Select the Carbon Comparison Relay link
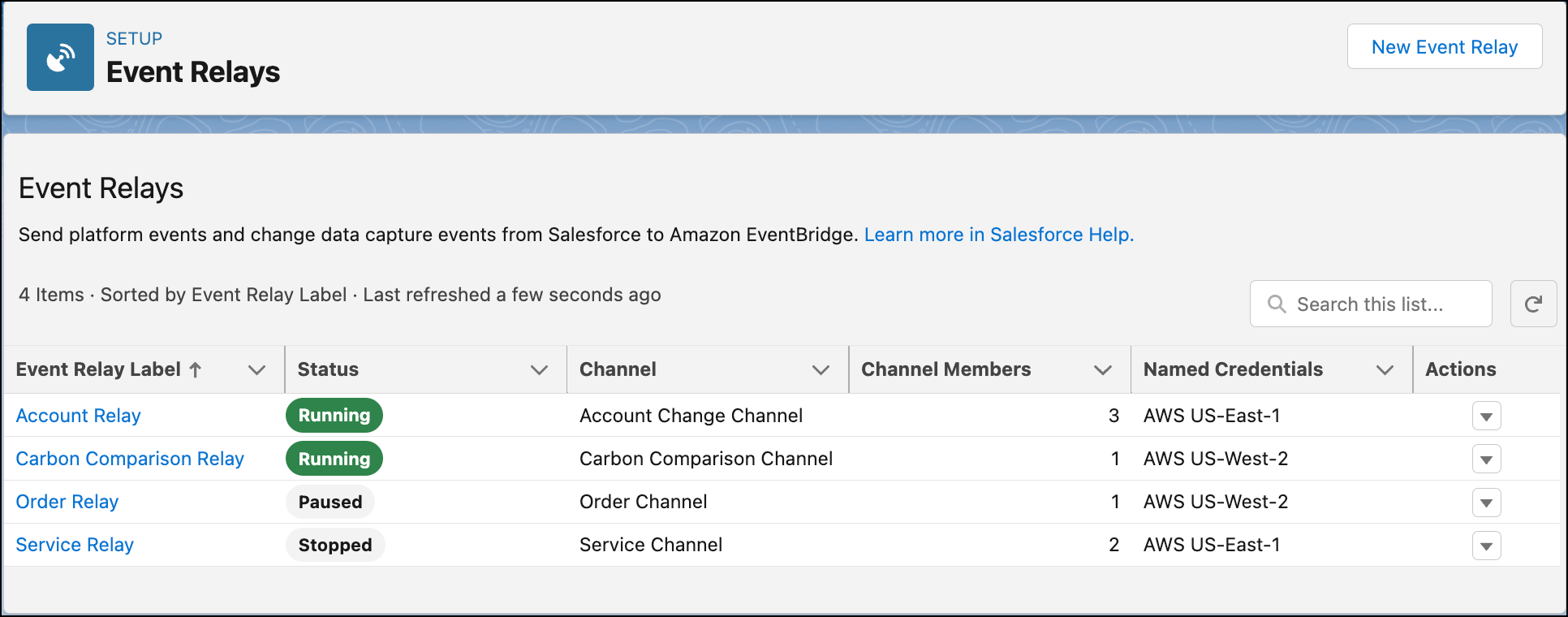1568x617 pixels. (x=130, y=459)
